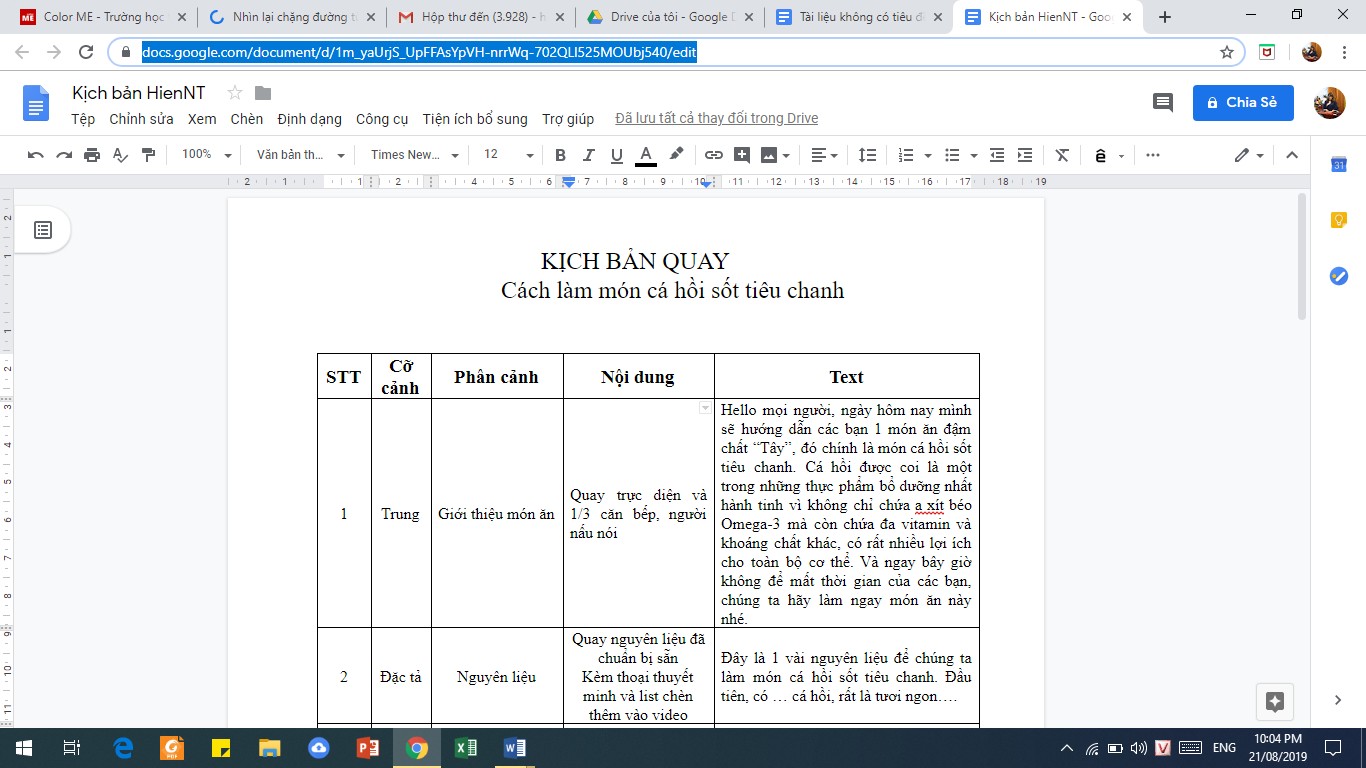The image size is (1366, 768).
Task: Add a comment using the toolbar icon
Action: [742, 155]
